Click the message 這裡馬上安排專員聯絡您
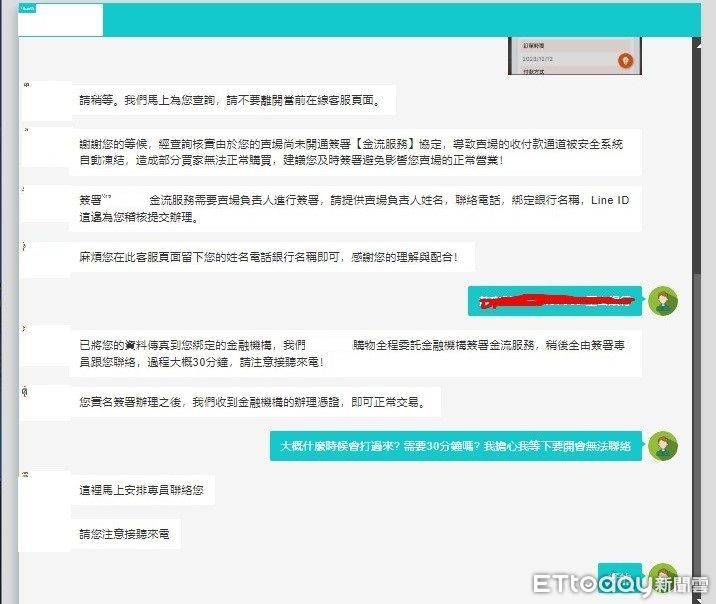Screen dimensions: 716x604 pos(144,491)
